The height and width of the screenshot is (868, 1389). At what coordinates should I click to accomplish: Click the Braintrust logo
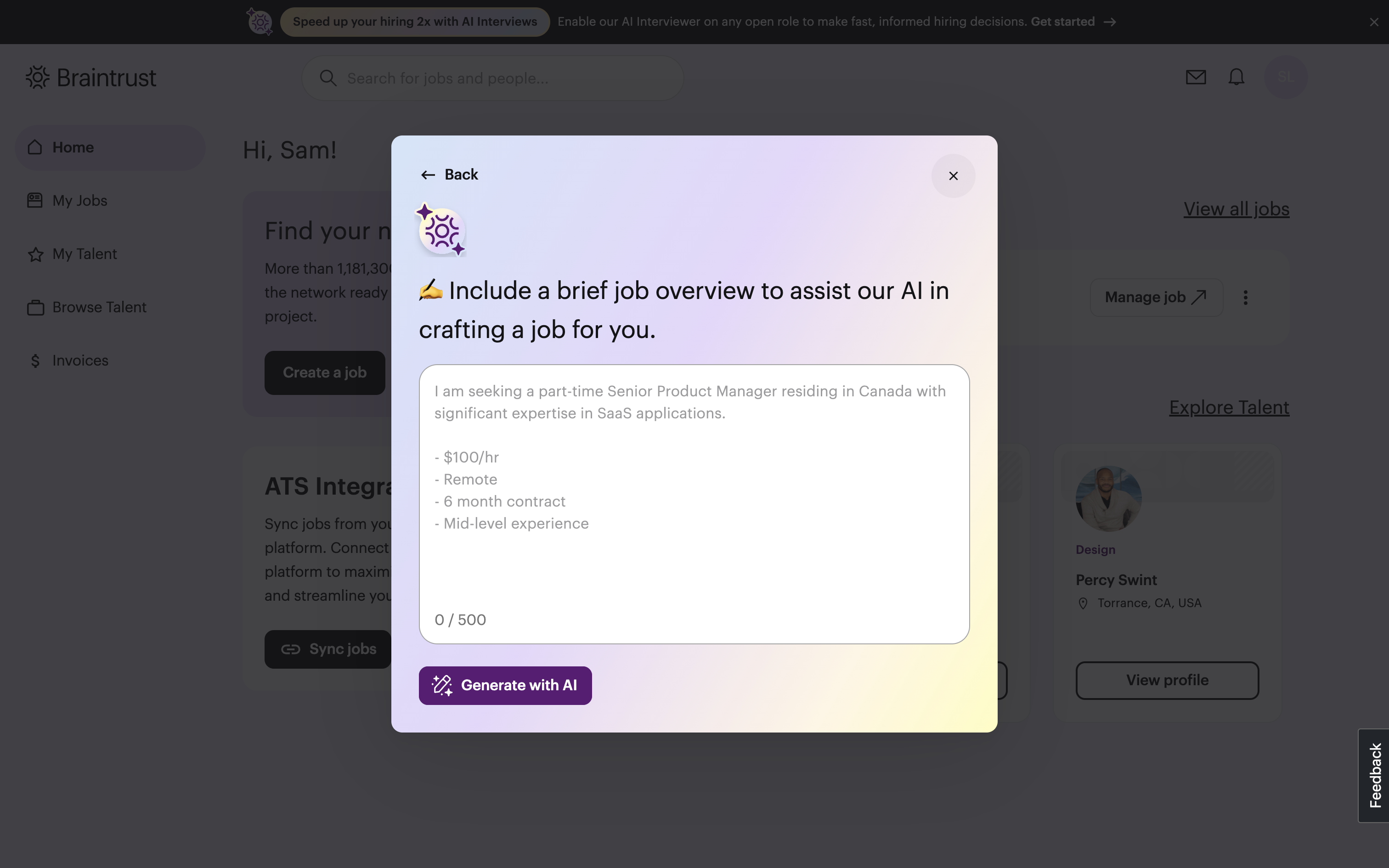click(x=90, y=78)
